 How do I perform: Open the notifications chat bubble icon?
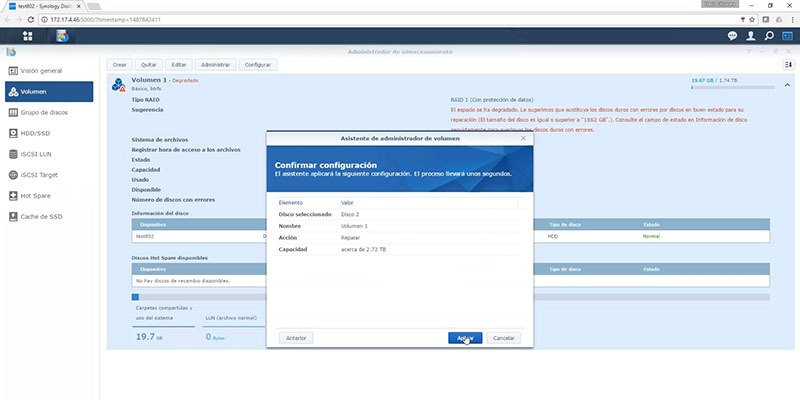point(732,36)
